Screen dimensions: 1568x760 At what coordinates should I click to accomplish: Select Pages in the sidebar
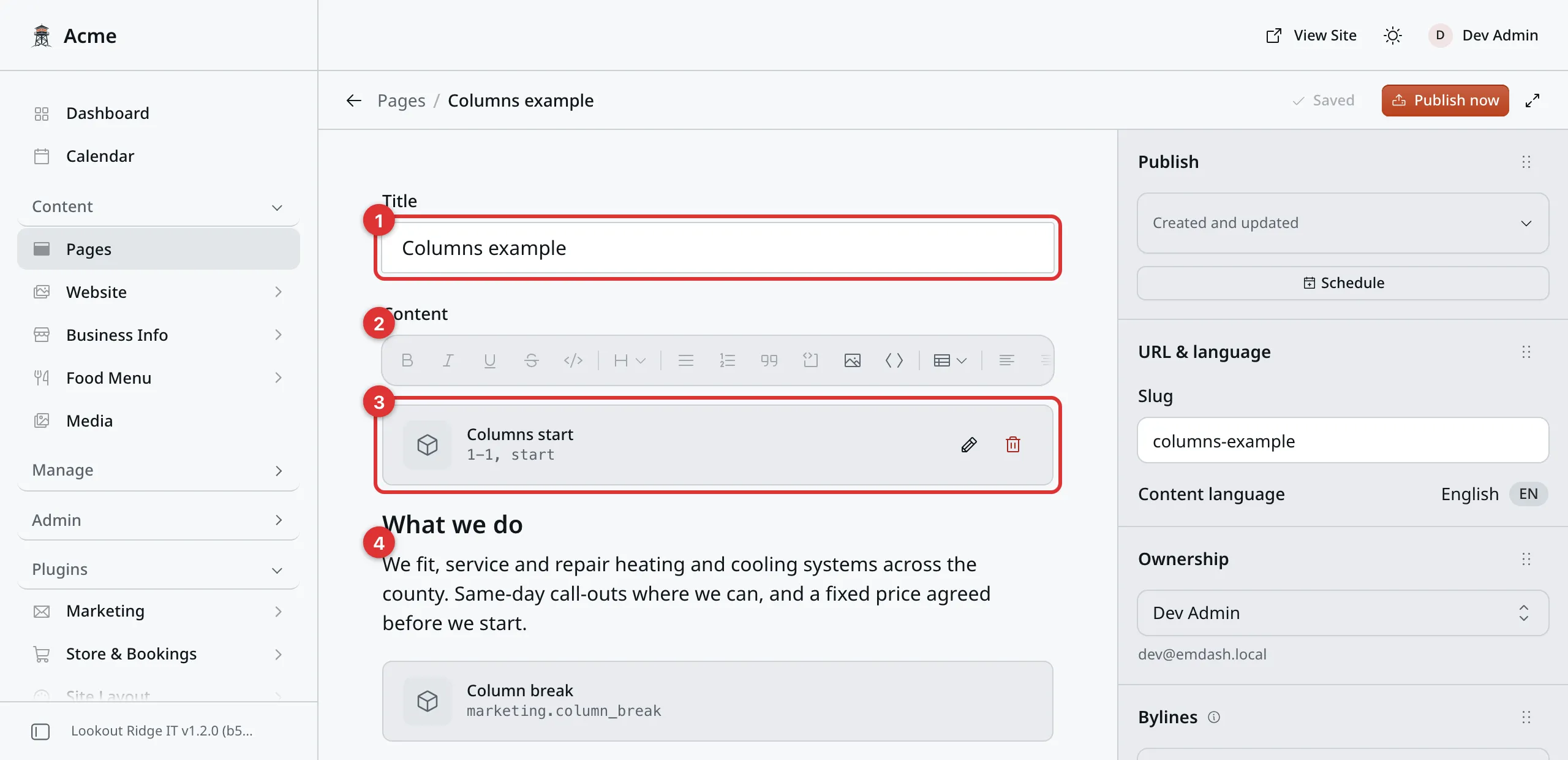pos(158,249)
